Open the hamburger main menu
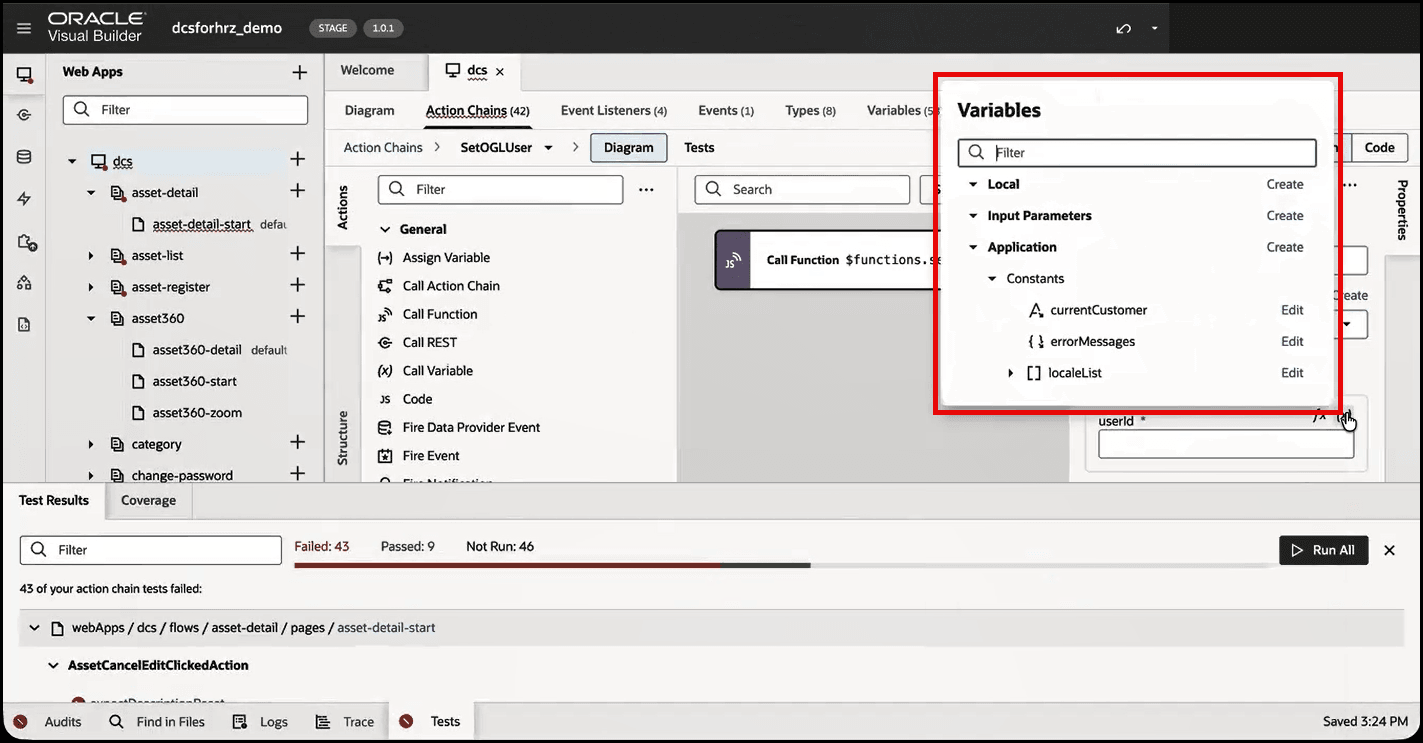This screenshot has width=1423, height=743. (24, 28)
